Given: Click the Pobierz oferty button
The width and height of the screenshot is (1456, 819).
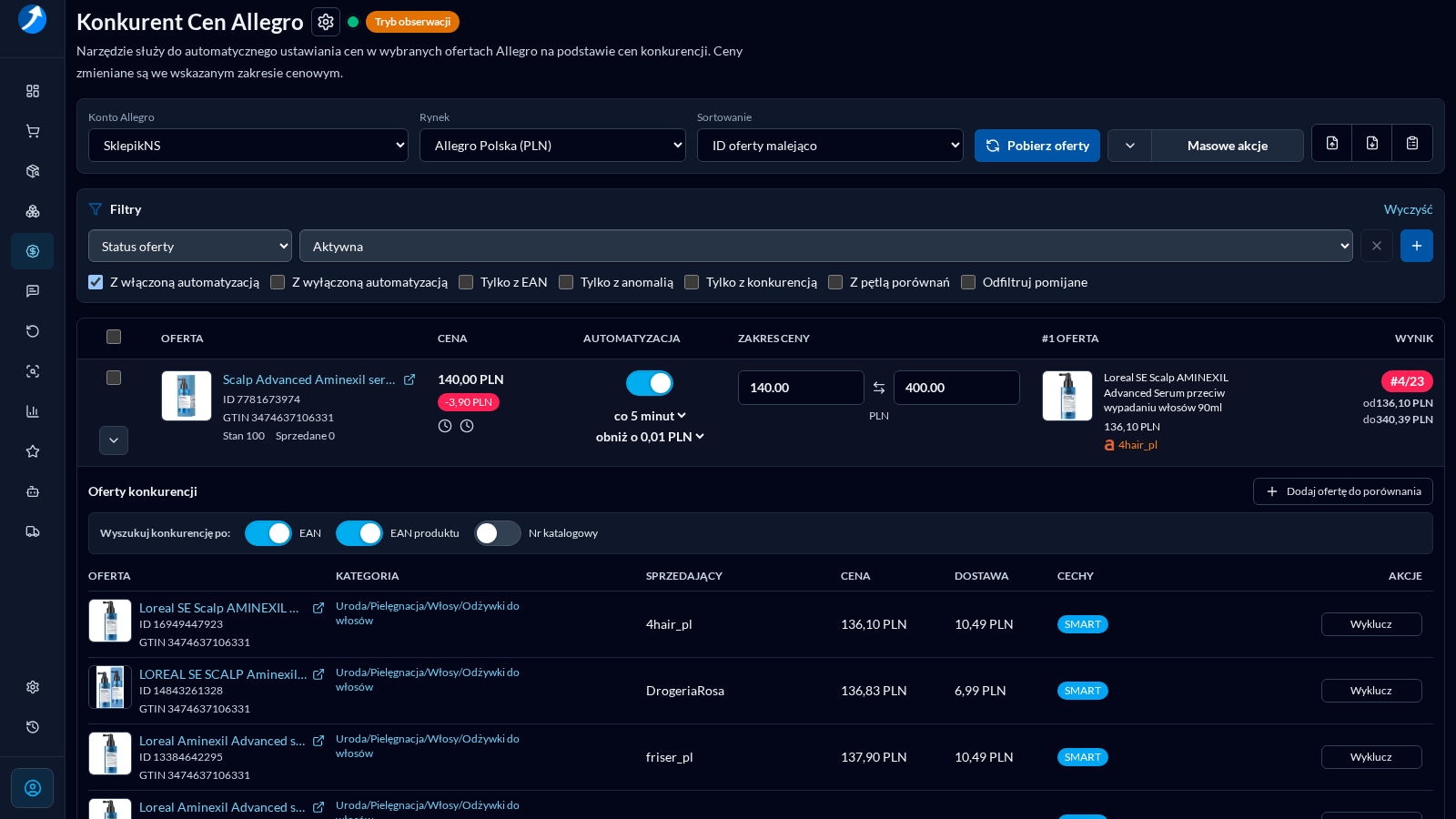Looking at the screenshot, I should (1037, 146).
